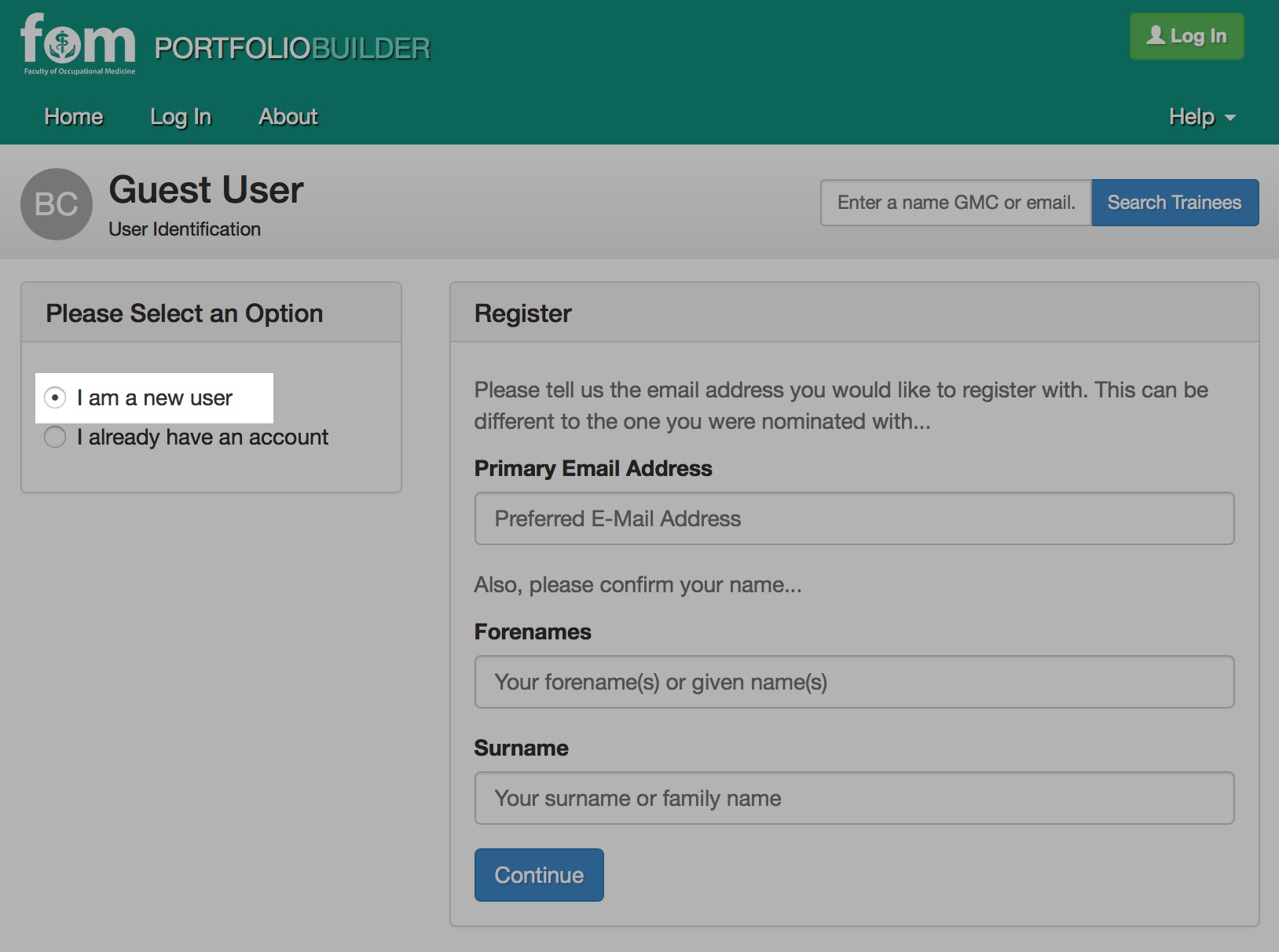Open the About navigation item
Screen dimensions: 1279x952
pos(288,116)
